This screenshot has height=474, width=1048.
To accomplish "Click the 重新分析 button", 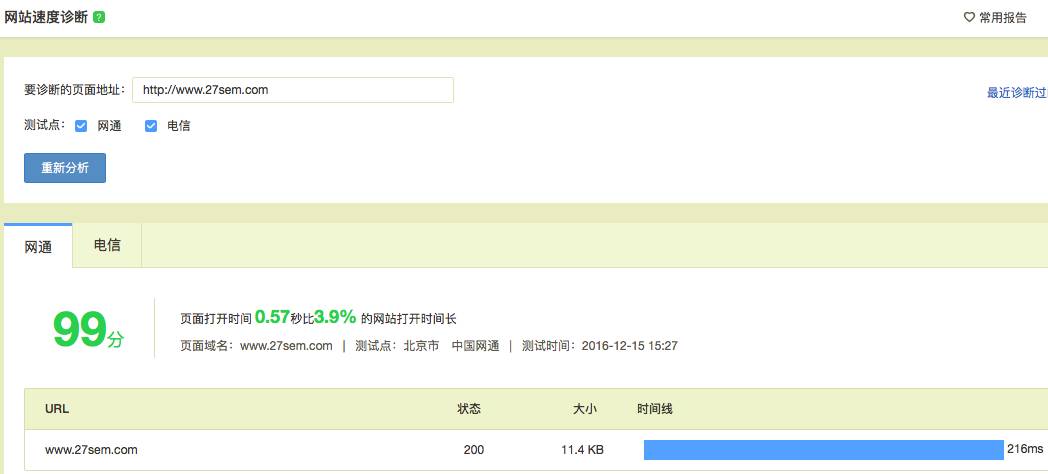I will point(65,168).
